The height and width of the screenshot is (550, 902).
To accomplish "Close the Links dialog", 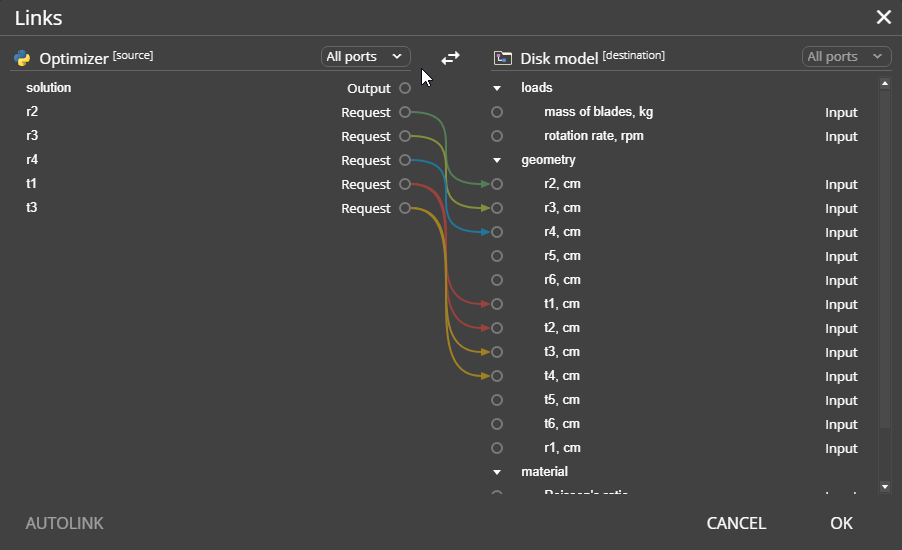I will point(883,17).
